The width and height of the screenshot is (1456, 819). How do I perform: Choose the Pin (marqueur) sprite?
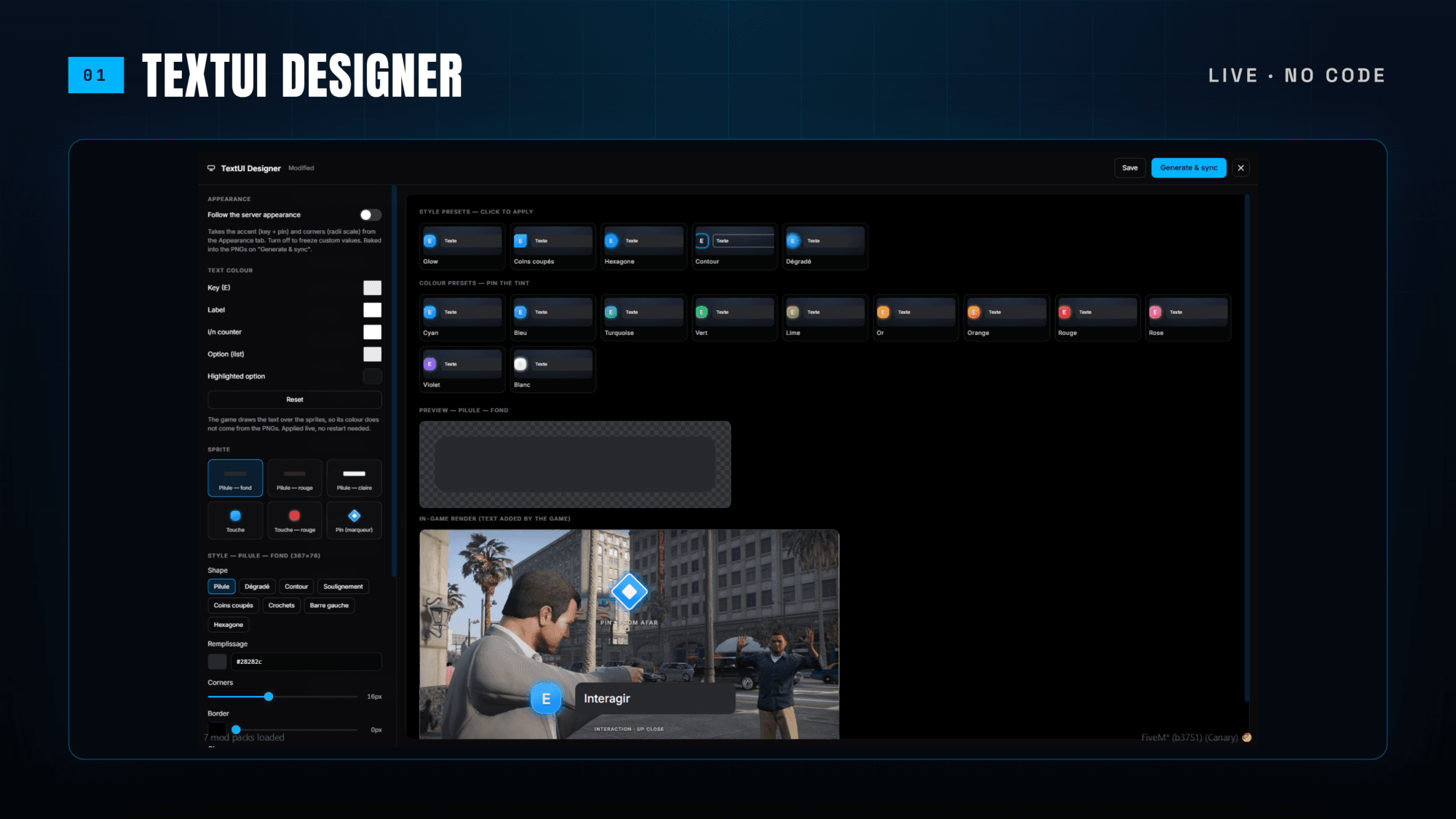click(354, 521)
